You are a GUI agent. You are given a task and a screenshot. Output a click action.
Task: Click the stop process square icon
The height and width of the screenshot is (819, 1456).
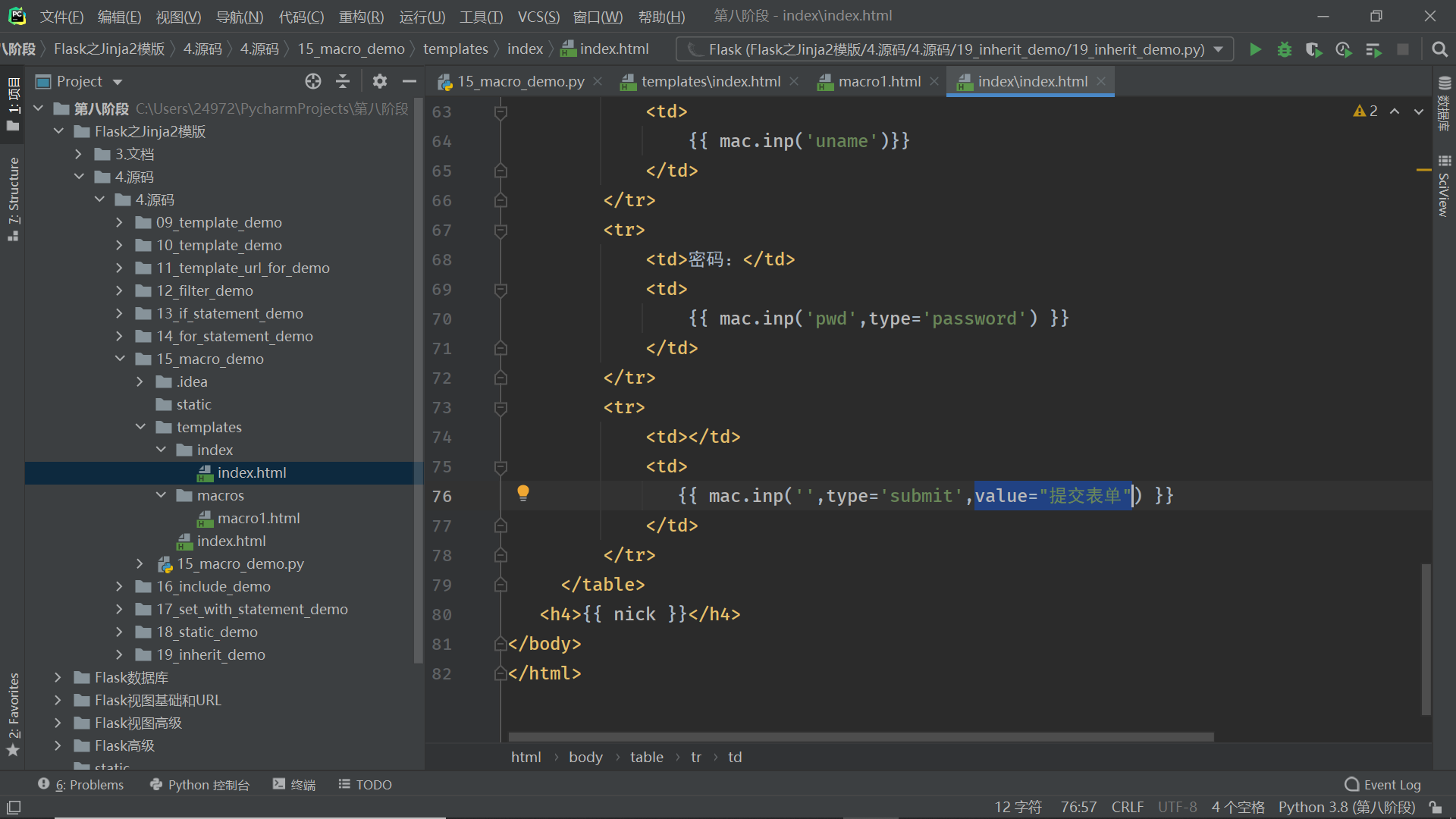point(1403,49)
